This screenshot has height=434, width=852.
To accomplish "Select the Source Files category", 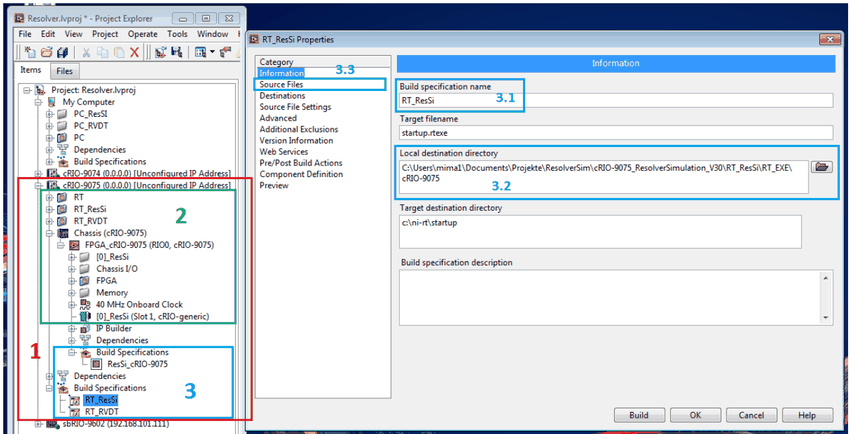I will (x=281, y=84).
